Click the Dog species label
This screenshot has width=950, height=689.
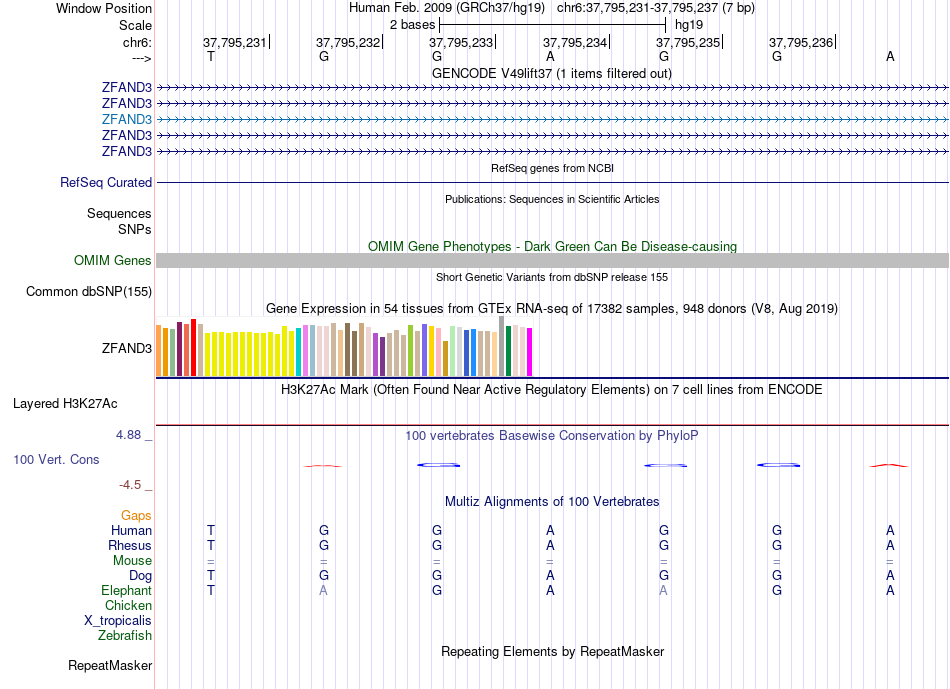tap(141, 576)
